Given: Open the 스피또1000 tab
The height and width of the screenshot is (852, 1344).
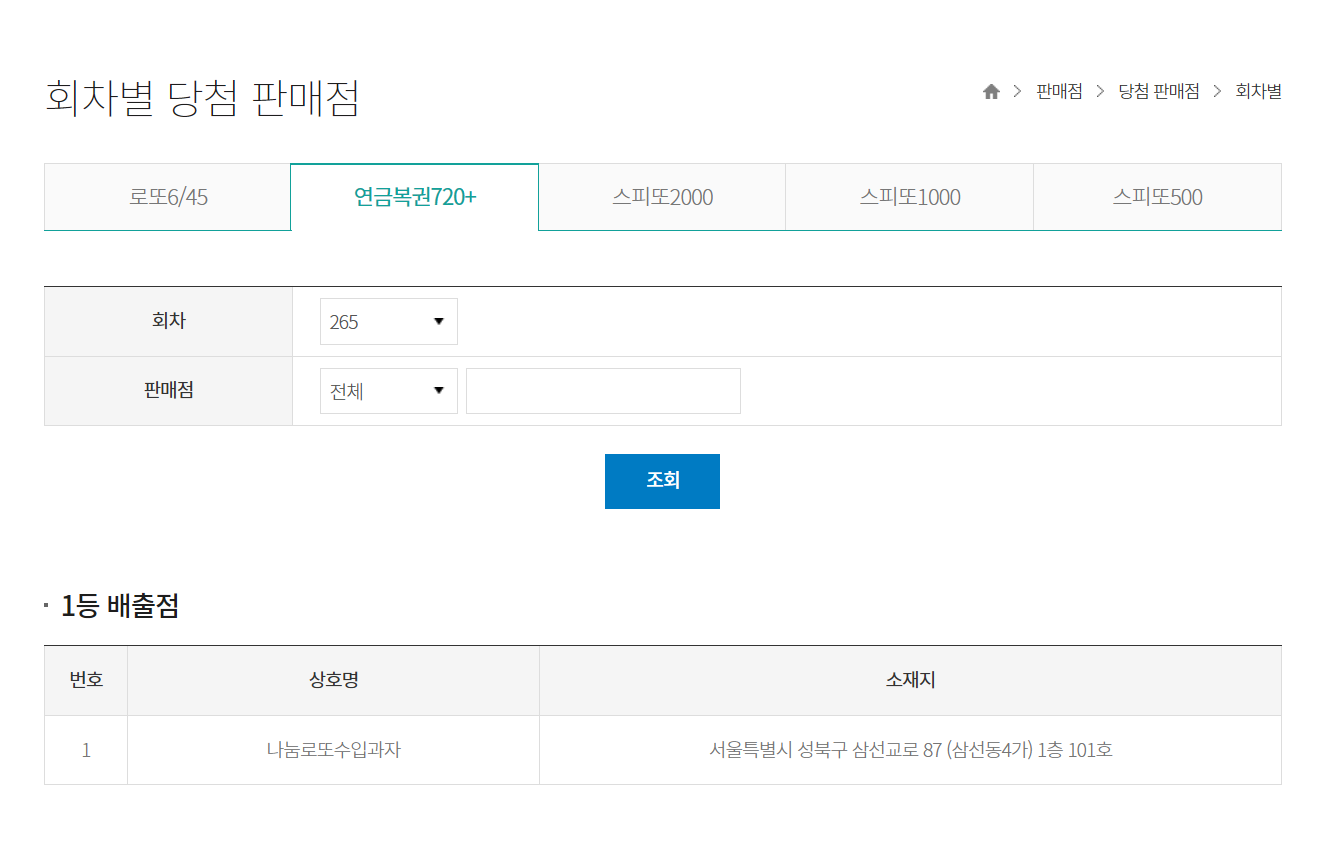Looking at the screenshot, I should [910, 197].
